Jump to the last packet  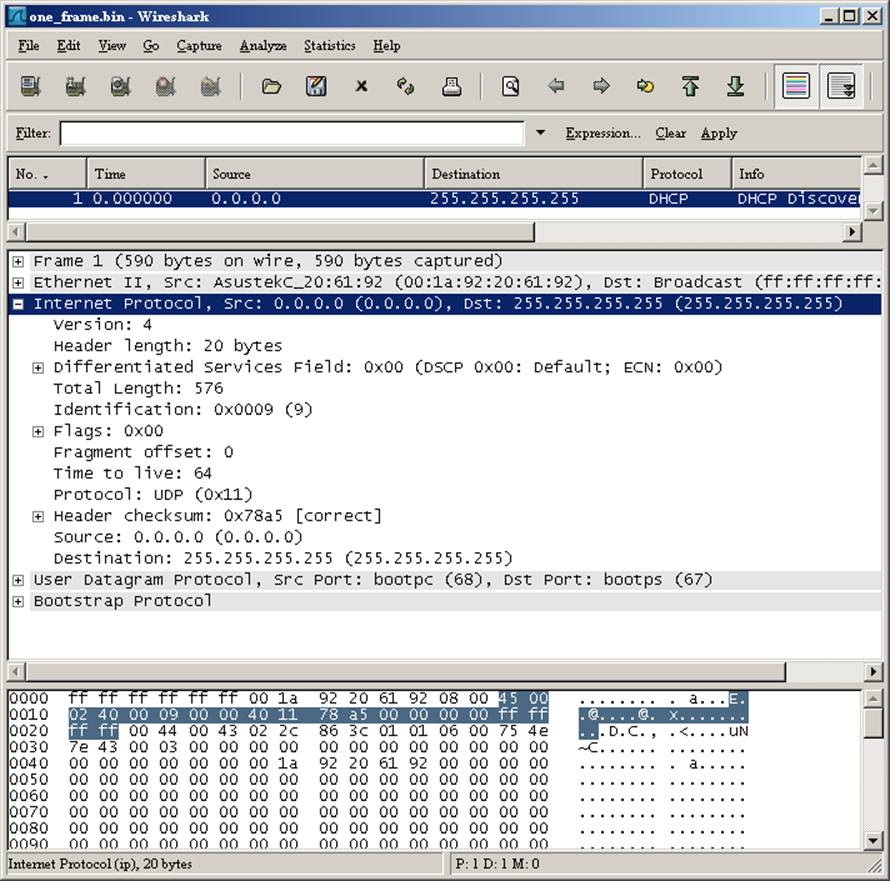(736, 86)
